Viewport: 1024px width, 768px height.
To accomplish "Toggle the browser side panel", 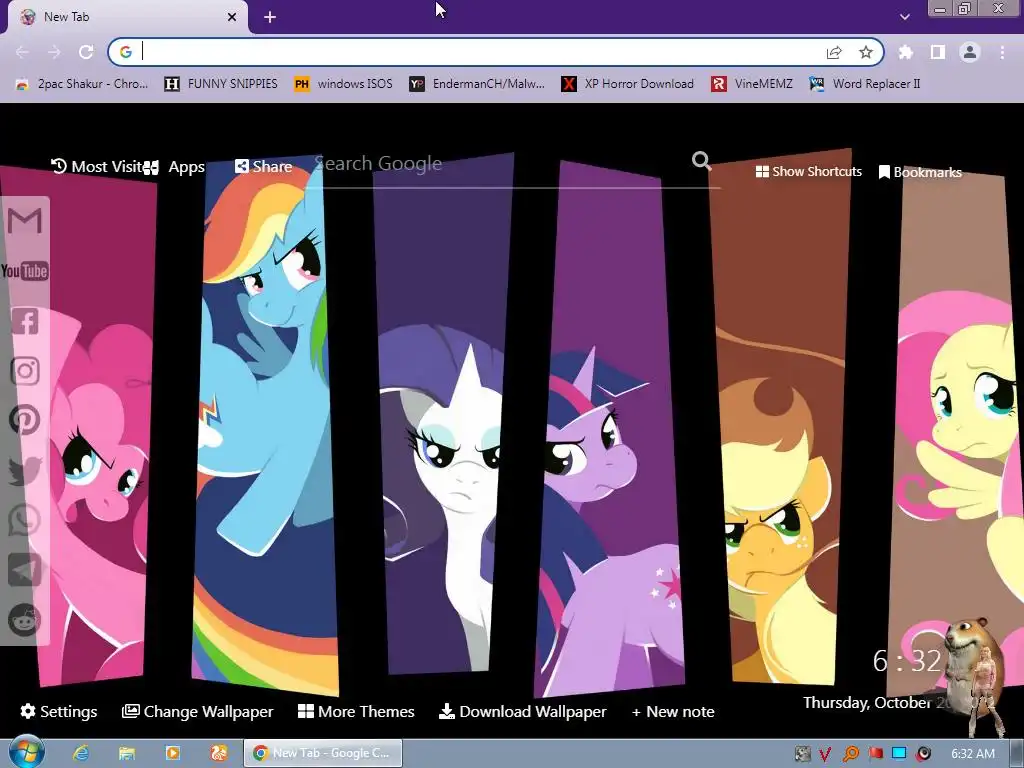I will pyautogui.click(x=938, y=52).
